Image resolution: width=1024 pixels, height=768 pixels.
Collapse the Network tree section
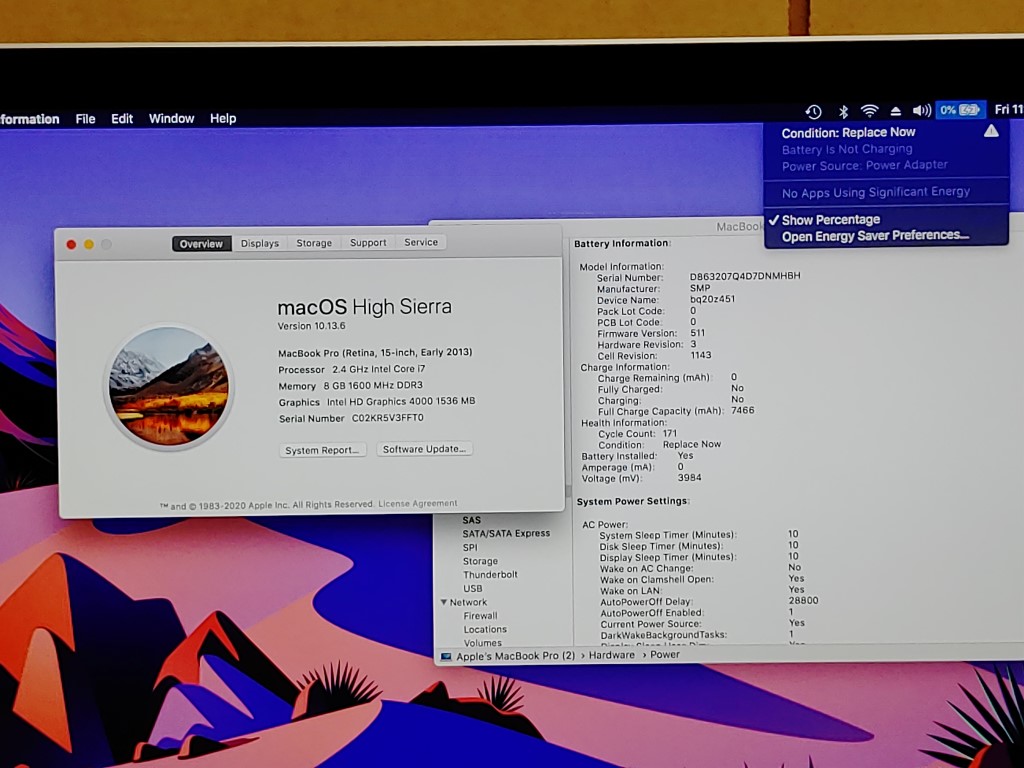click(444, 602)
